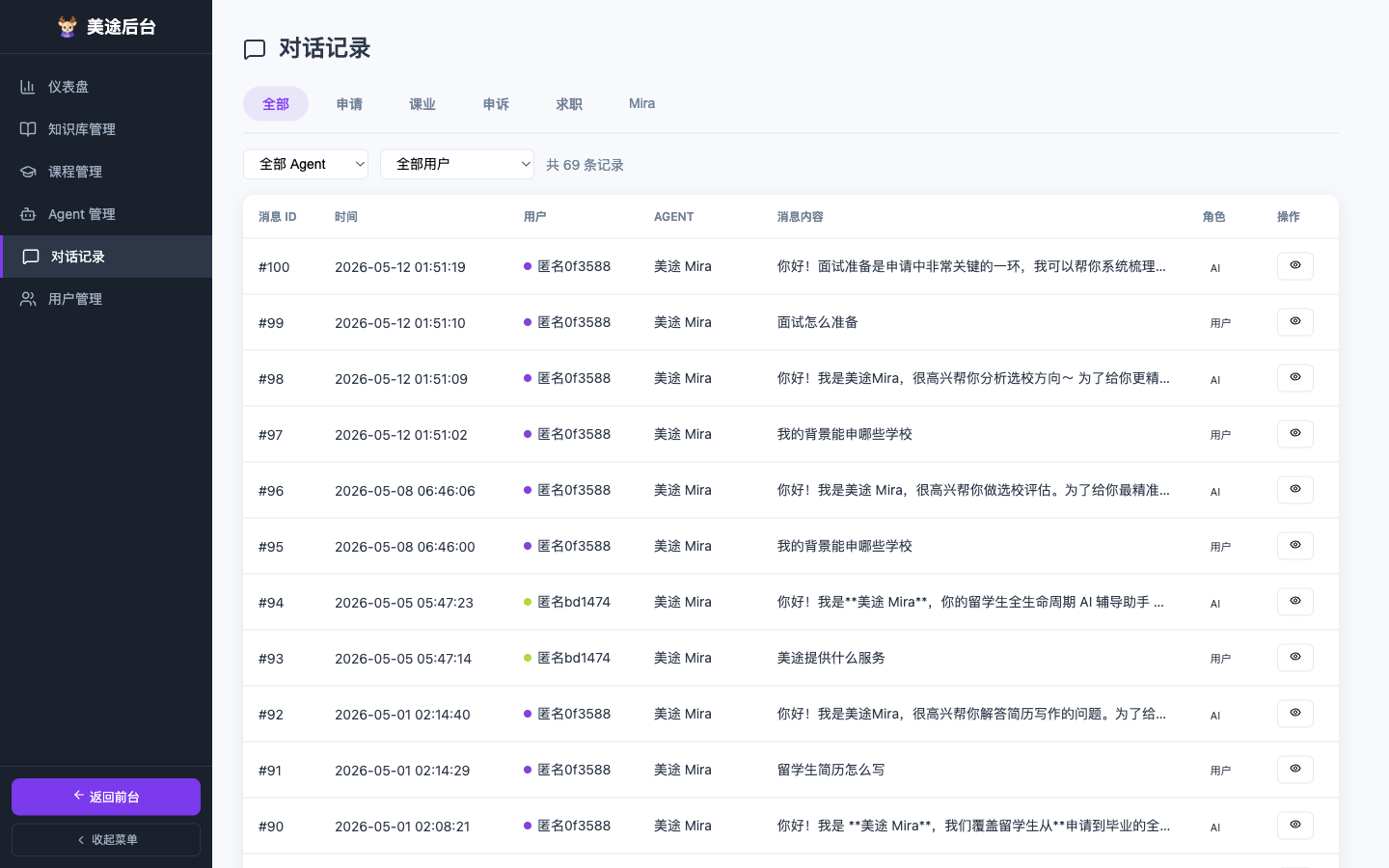Switch to the 申诉 tab
The image size is (1389, 868).
point(496,104)
